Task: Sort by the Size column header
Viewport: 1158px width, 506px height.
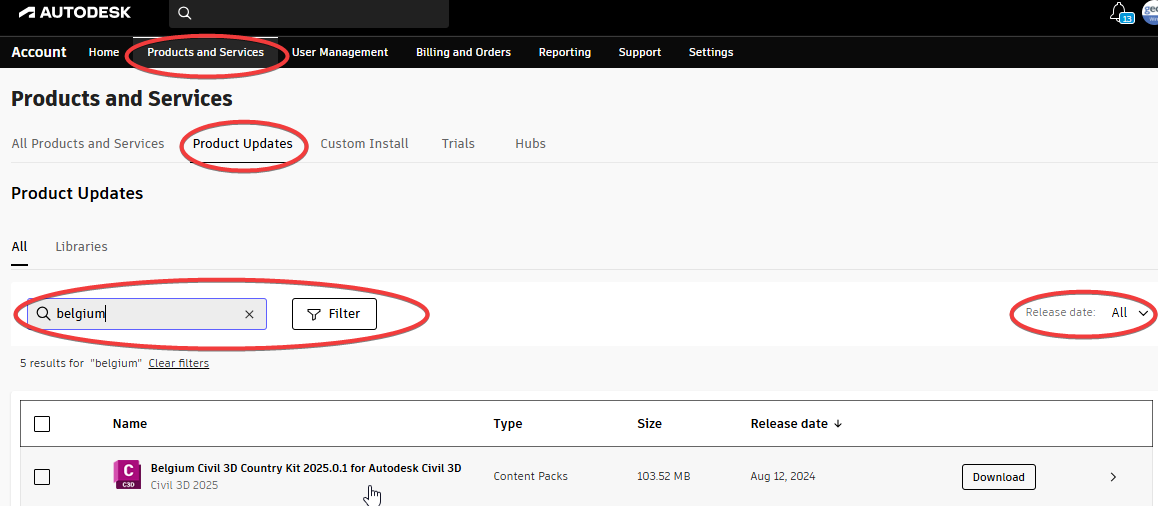Action: [650, 424]
